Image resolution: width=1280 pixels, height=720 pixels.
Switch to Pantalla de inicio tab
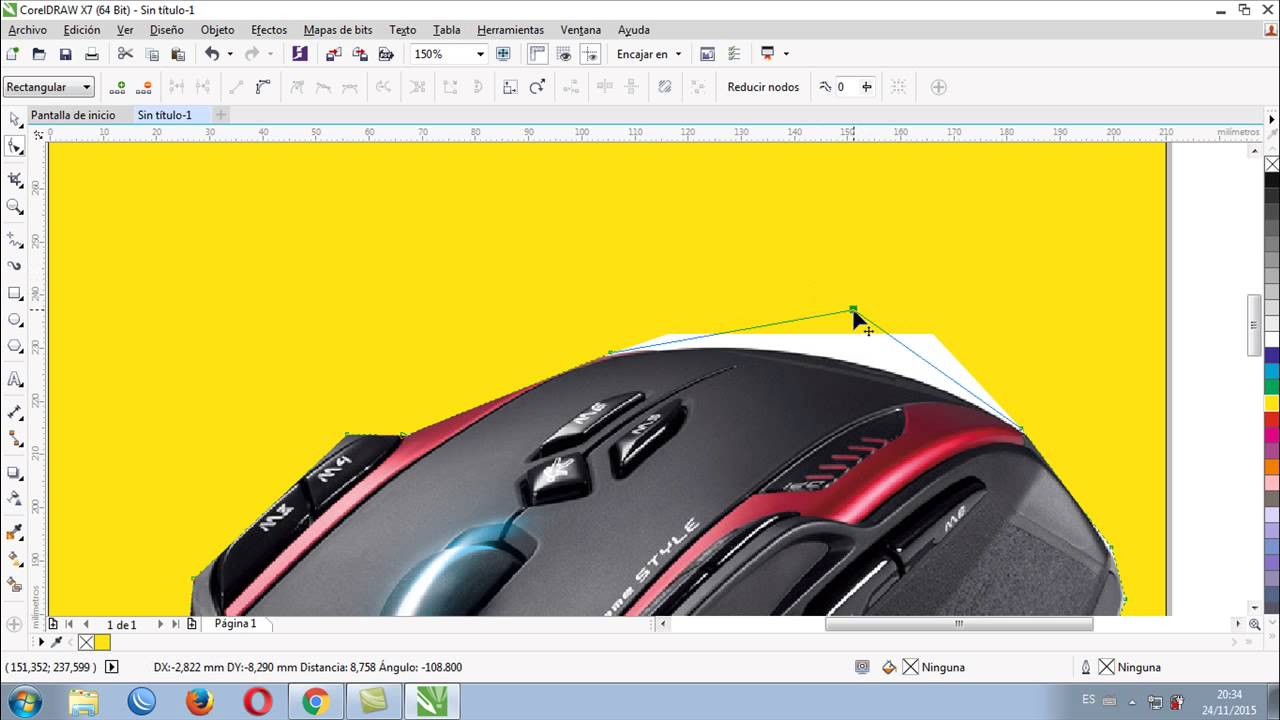point(73,115)
